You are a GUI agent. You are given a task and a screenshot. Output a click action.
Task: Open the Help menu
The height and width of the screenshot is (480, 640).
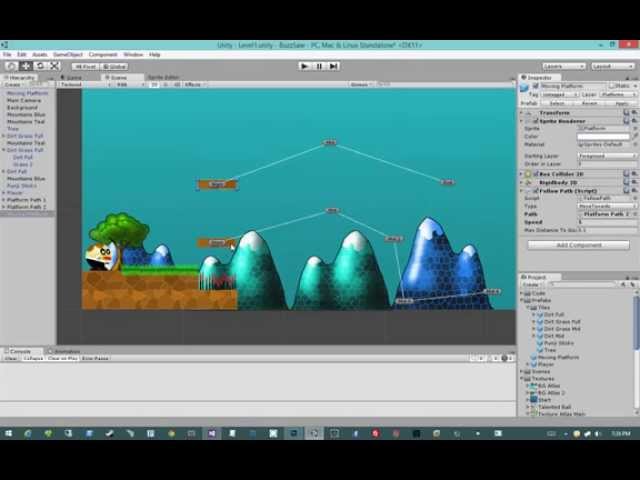(154, 54)
